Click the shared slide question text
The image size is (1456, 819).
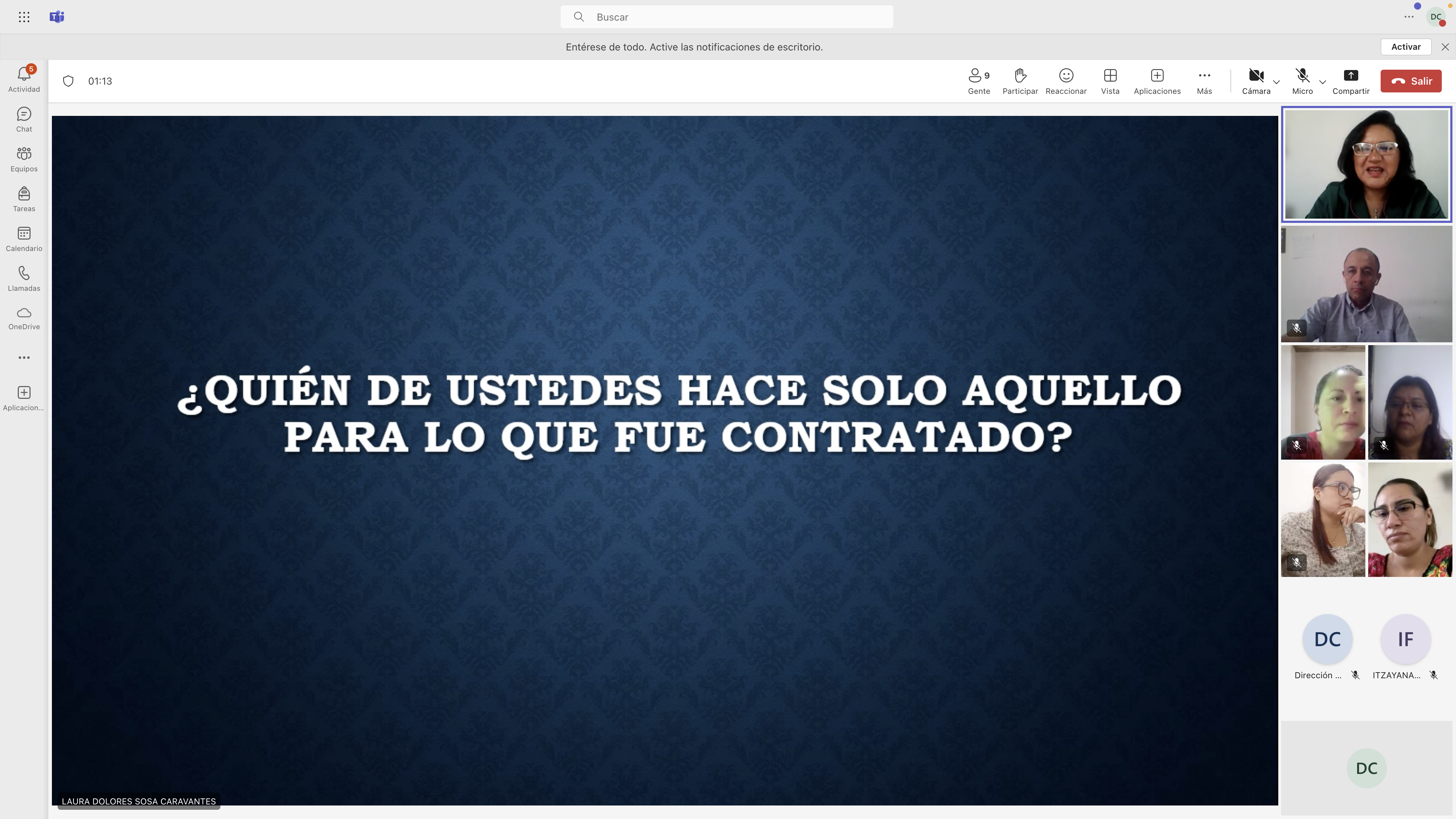pyautogui.click(x=679, y=413)
